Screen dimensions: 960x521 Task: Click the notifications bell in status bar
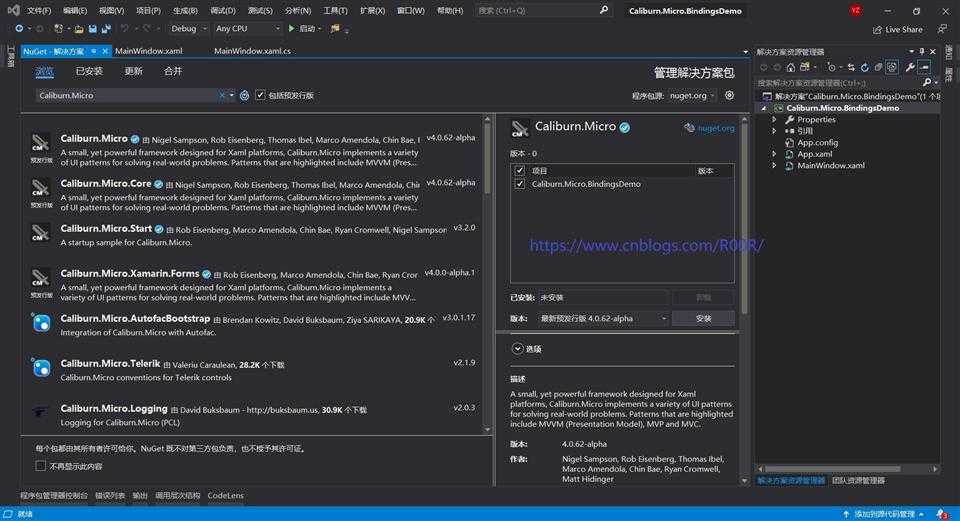941,514
